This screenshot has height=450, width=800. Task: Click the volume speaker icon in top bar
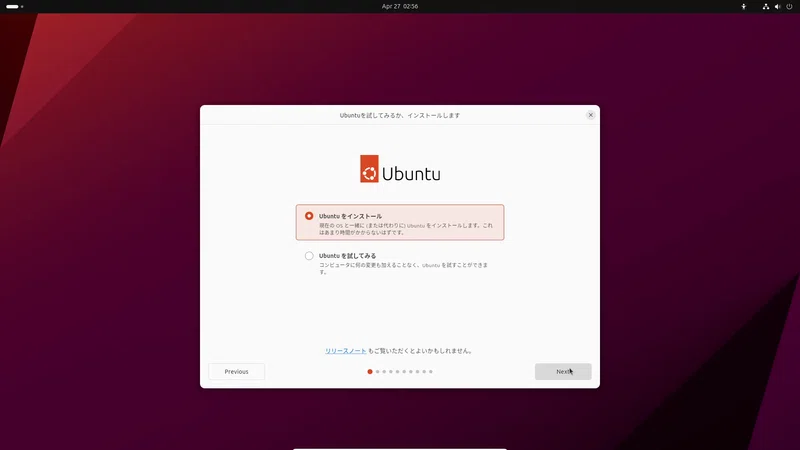click(778, 7)
